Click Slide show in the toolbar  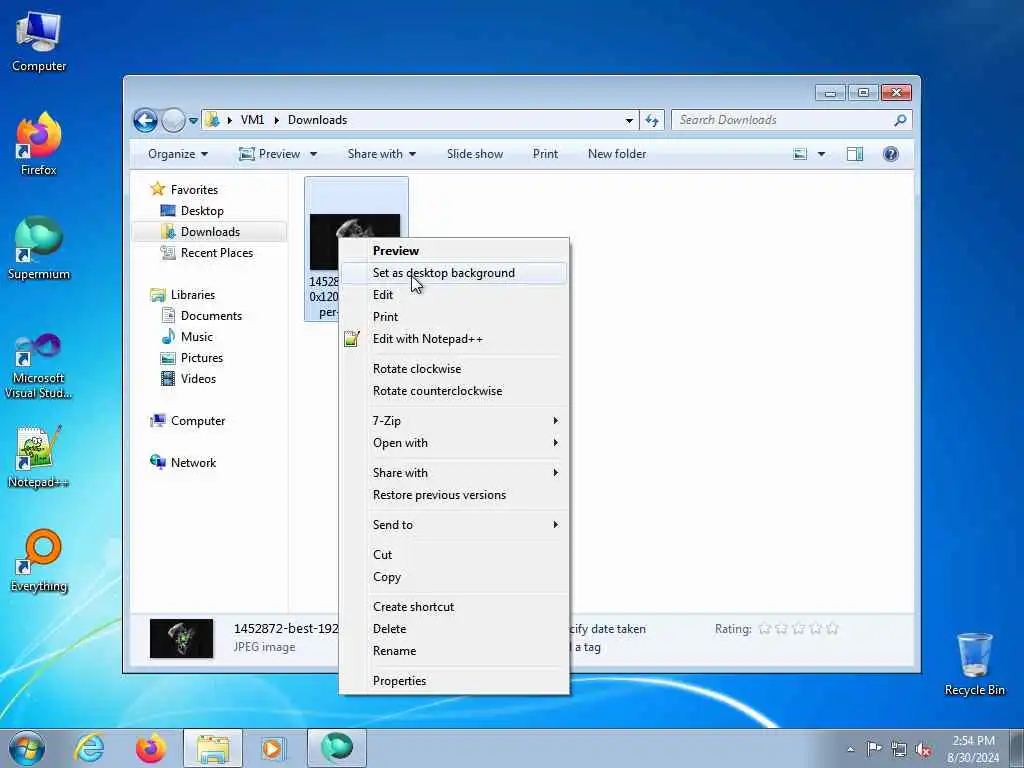tap(475, 154)
